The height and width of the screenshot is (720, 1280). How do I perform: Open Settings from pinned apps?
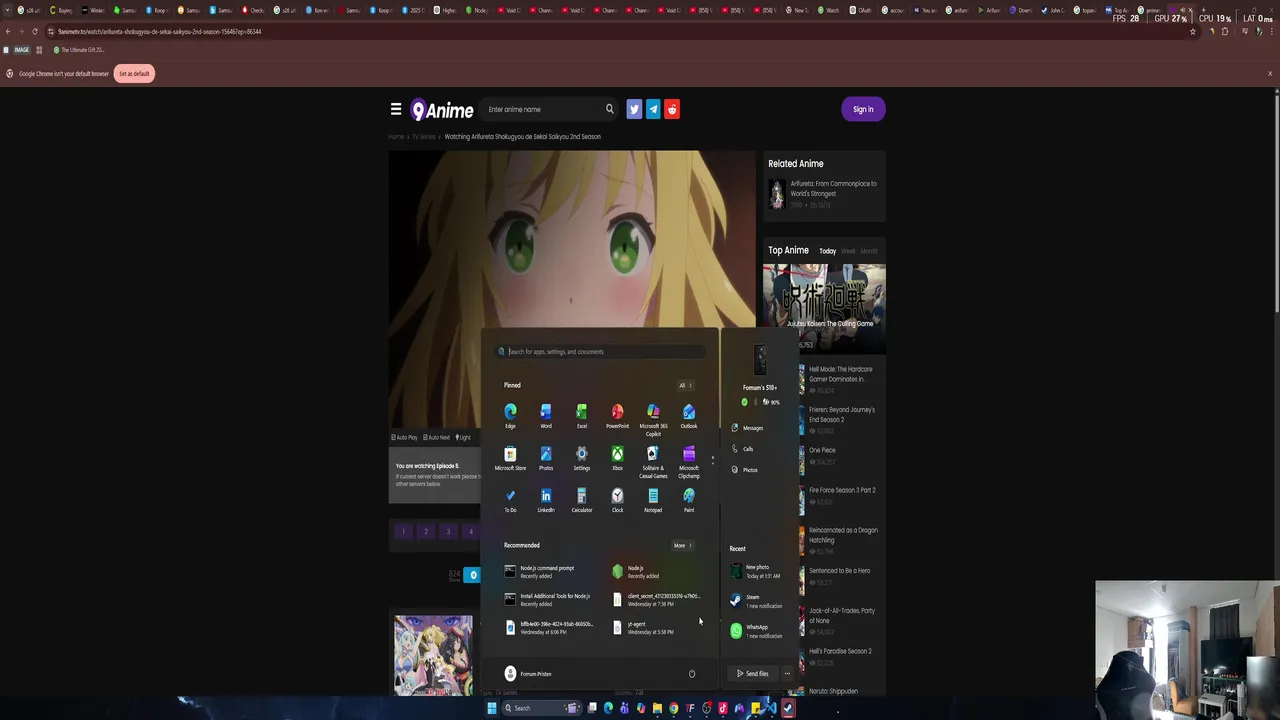pyautogui.click(x=582, y=458)
